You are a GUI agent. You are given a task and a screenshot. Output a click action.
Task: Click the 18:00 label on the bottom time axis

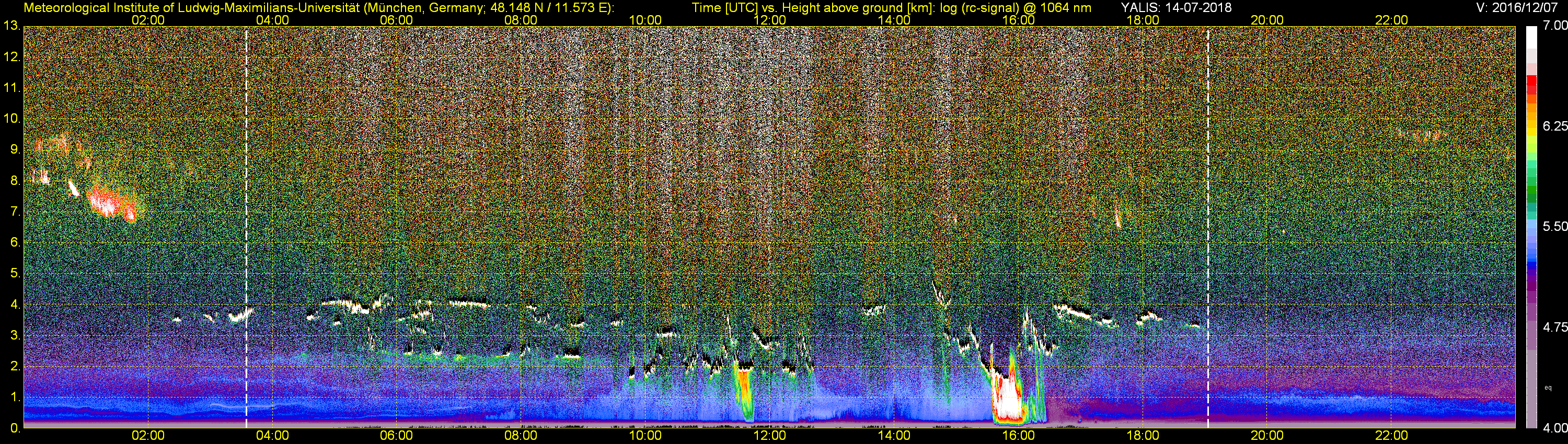[x=1143, y=436]
